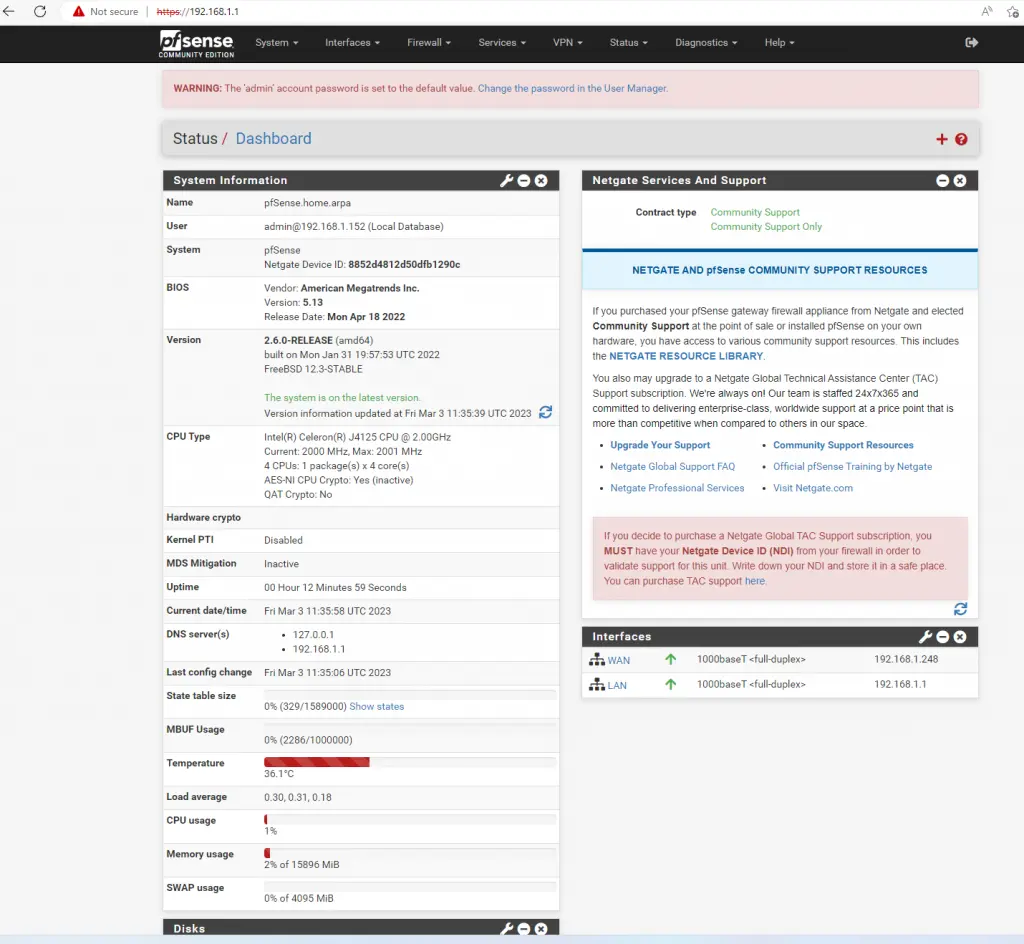Open the Diagnostics dropdown menu
The height and width of the screenshot is (944, 1024).
click(707, 42)
